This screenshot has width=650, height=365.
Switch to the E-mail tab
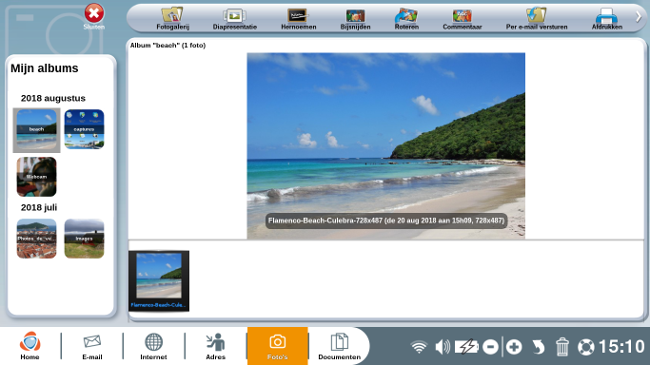92,346
